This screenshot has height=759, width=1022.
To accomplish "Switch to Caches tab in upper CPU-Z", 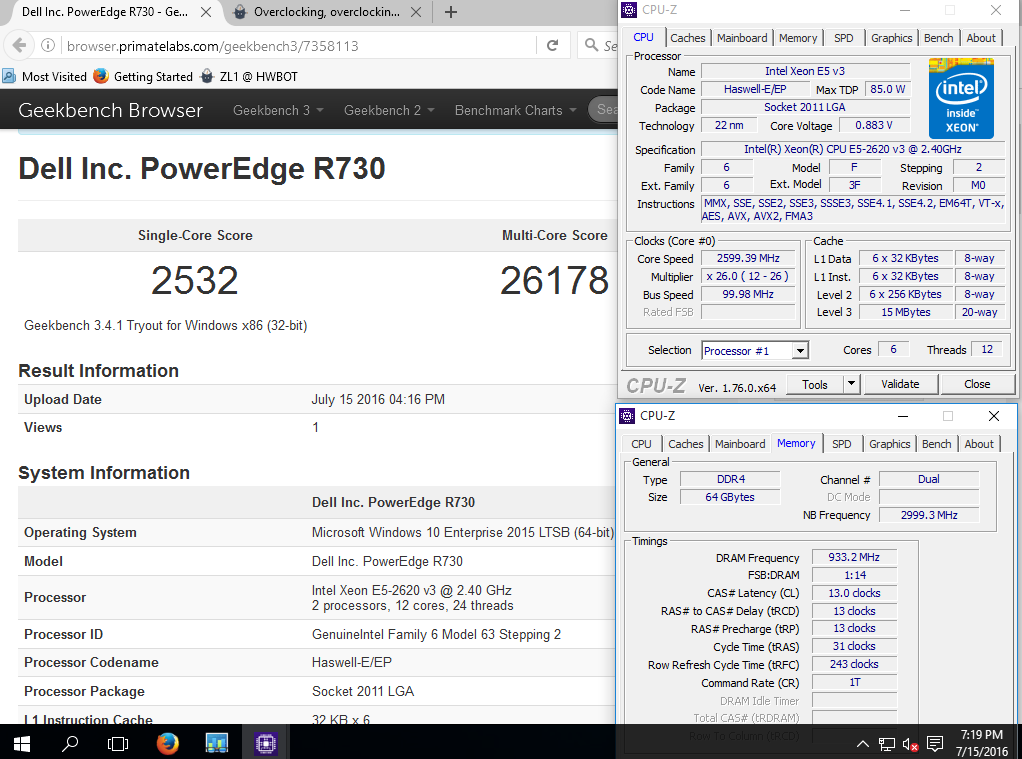I will (688, 38).
